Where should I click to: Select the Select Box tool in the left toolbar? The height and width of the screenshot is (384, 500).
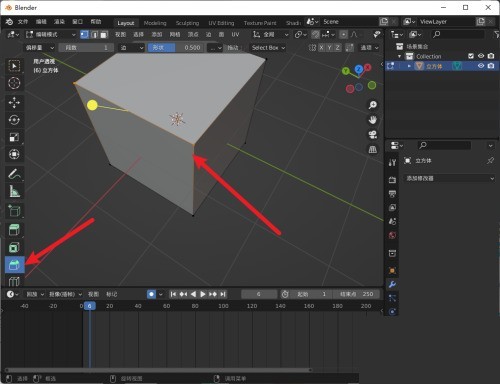[14, 66]
